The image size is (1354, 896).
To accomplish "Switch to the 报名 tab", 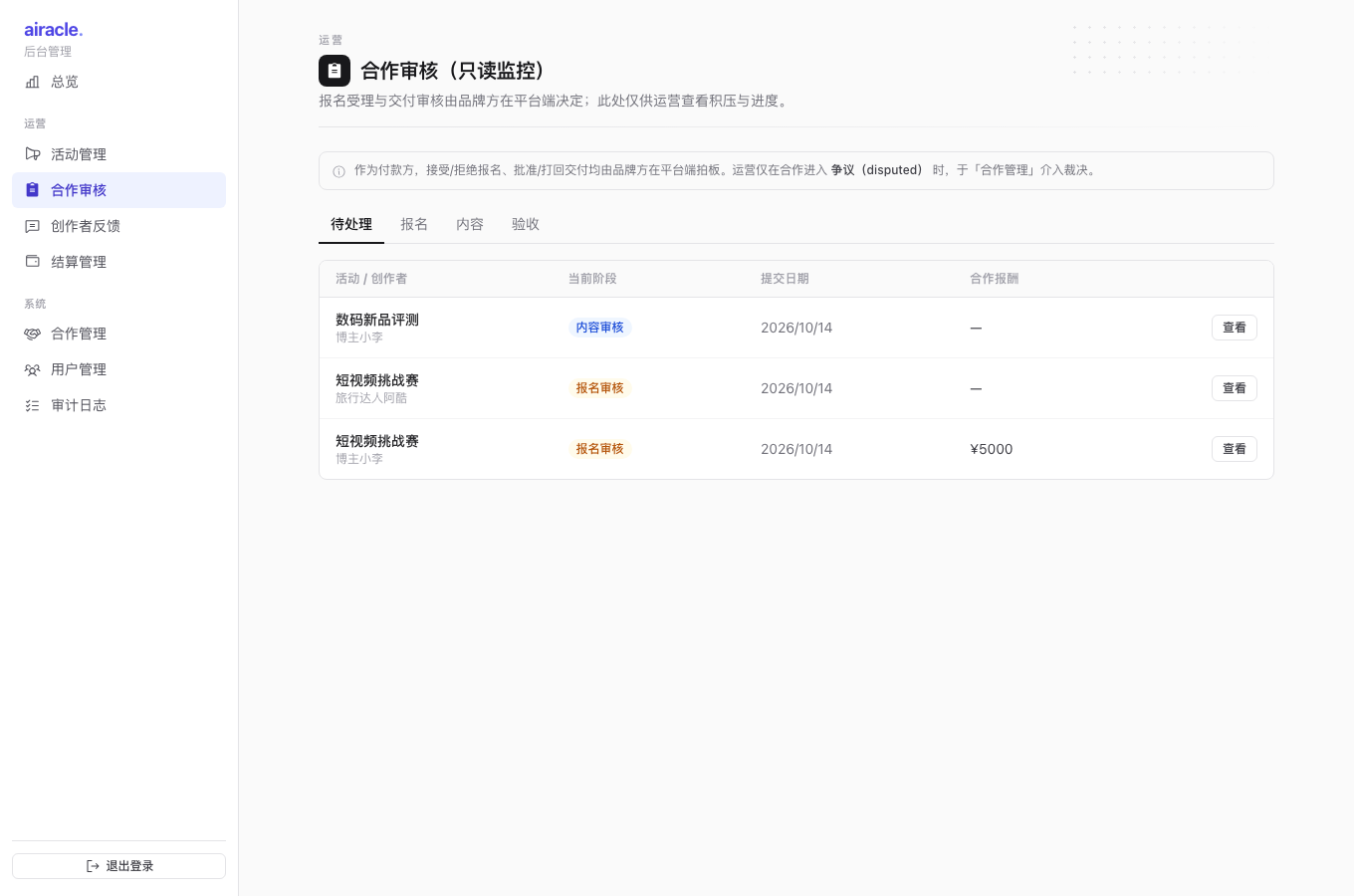I will click(x=414, y=225).
